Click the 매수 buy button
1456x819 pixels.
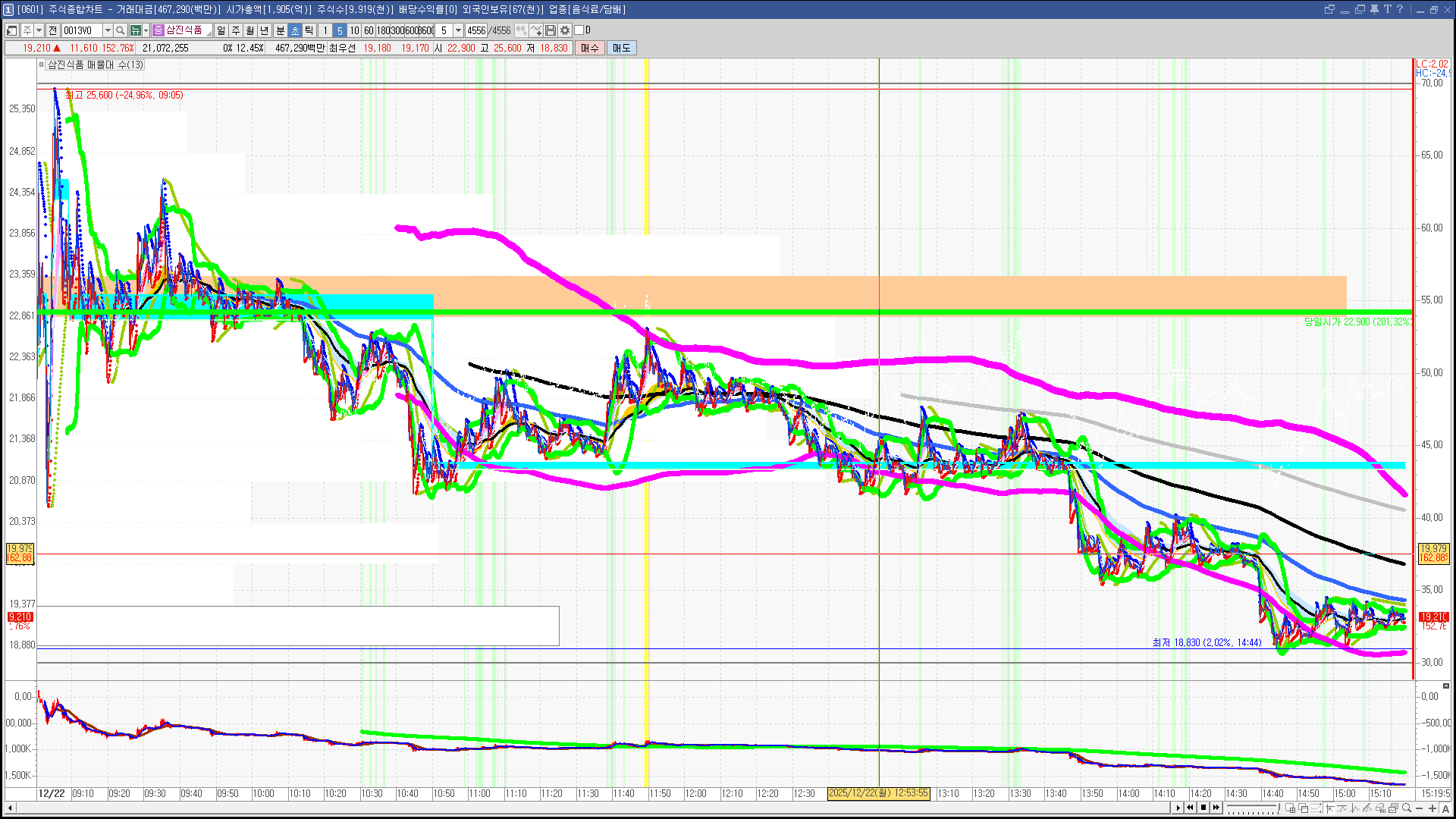pyautogui.click(x=590, y=48)
